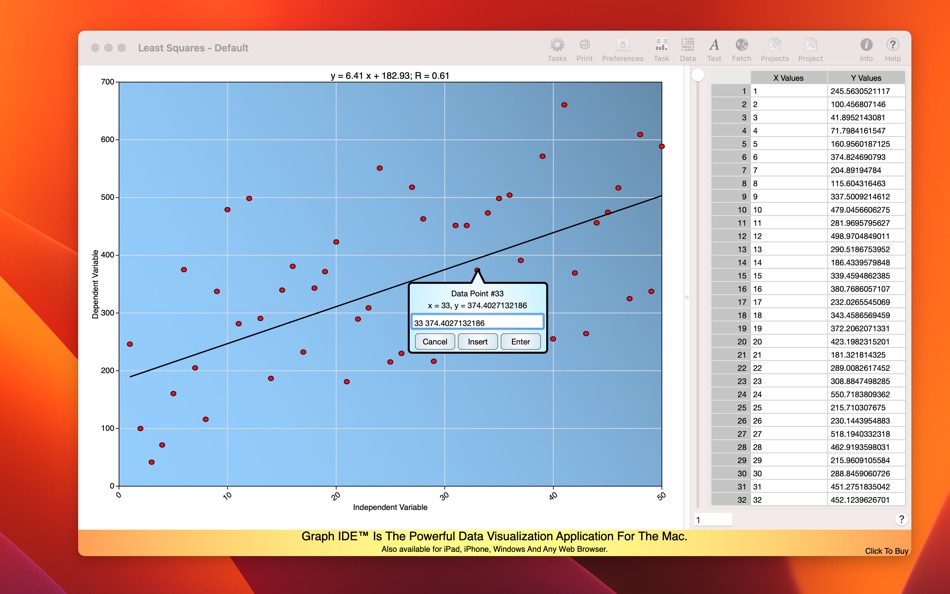This screenshot has height=594, width=950.
Task: Select Y value 186.4339579848
Action: 866,262
